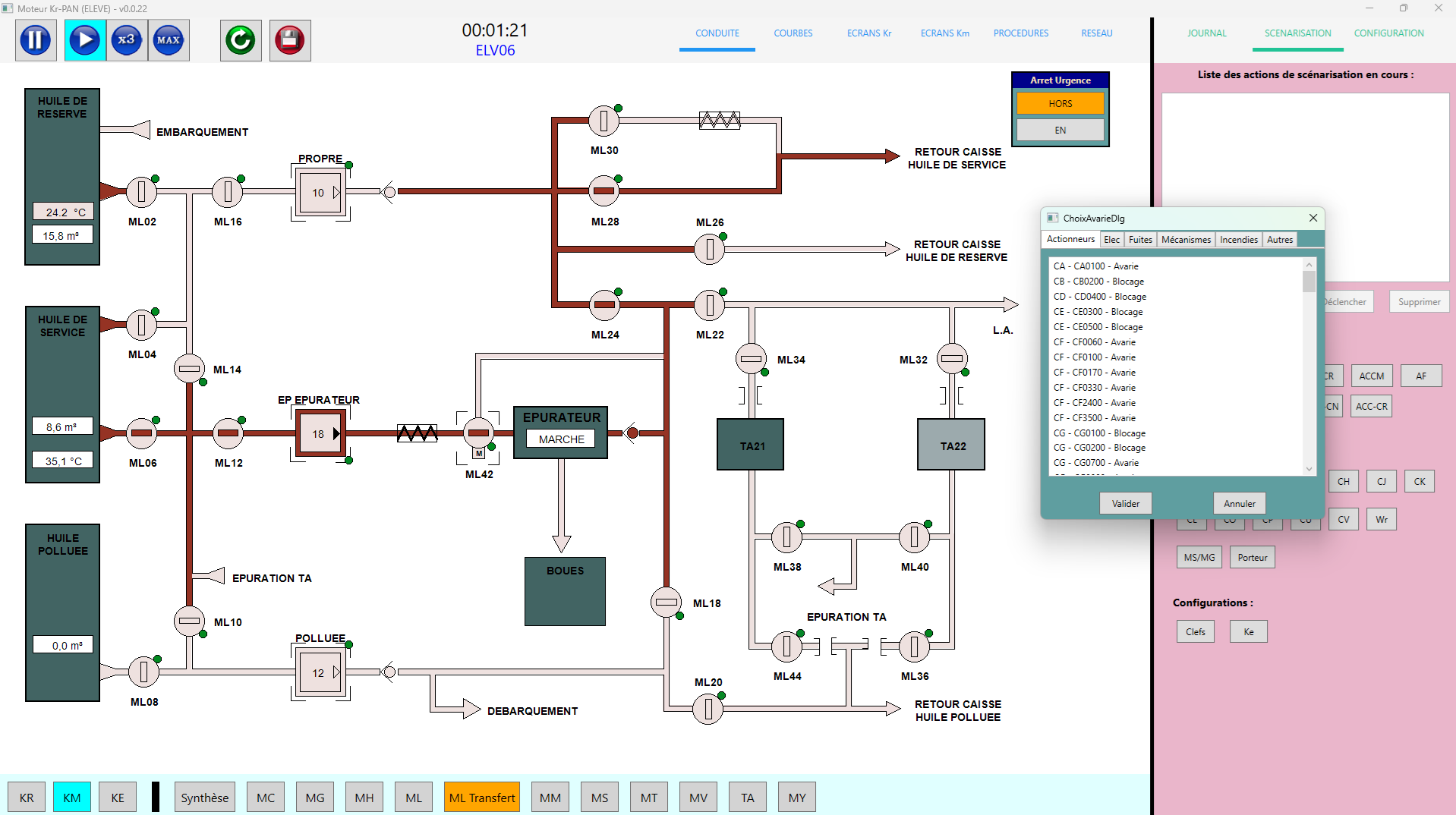Set Arret Urgence to EN
Viewport: 1456px width, 815px height.
pyautogui.click(x=1060, y=131)
